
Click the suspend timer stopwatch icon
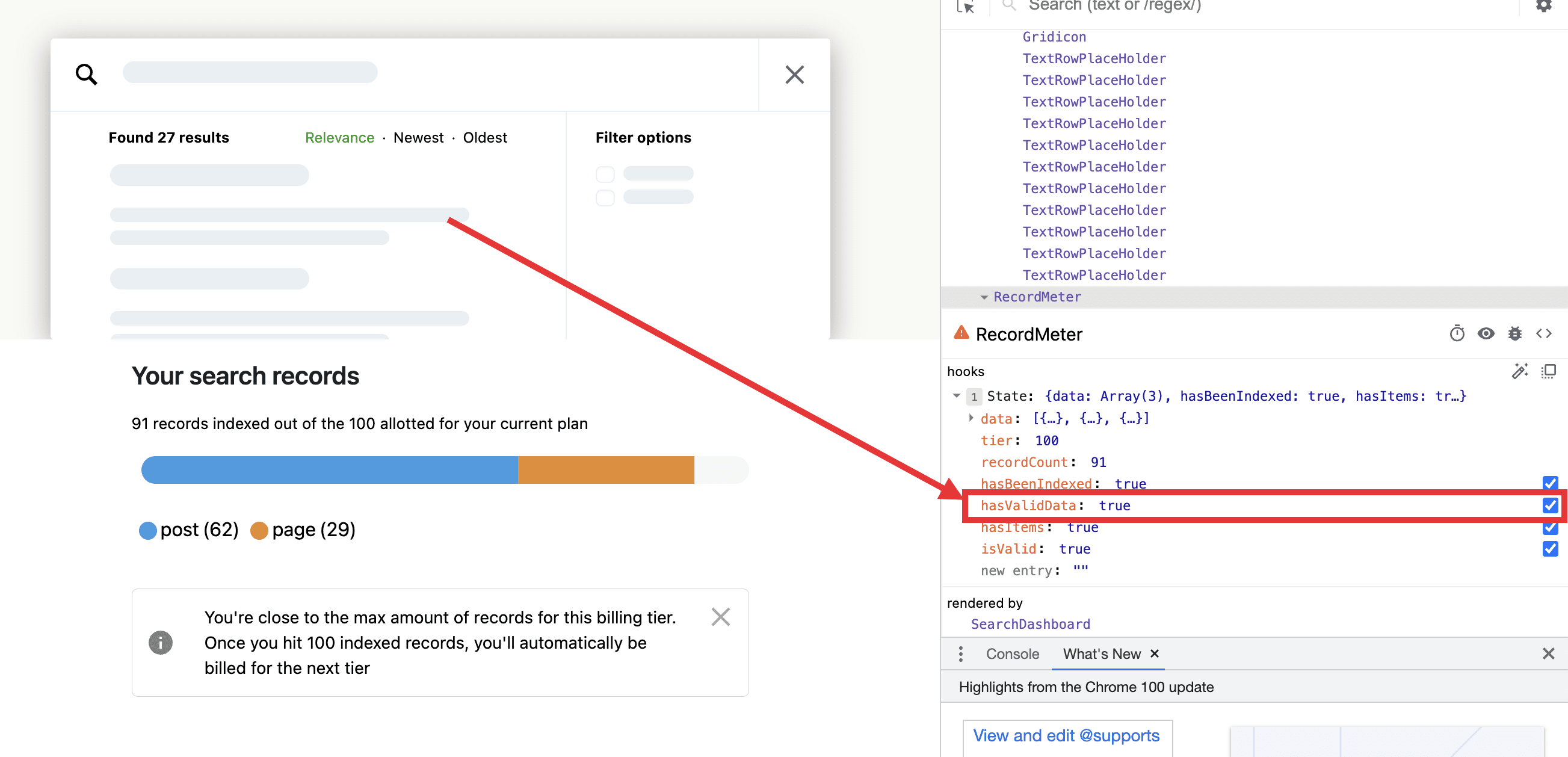pos(1457,333)
